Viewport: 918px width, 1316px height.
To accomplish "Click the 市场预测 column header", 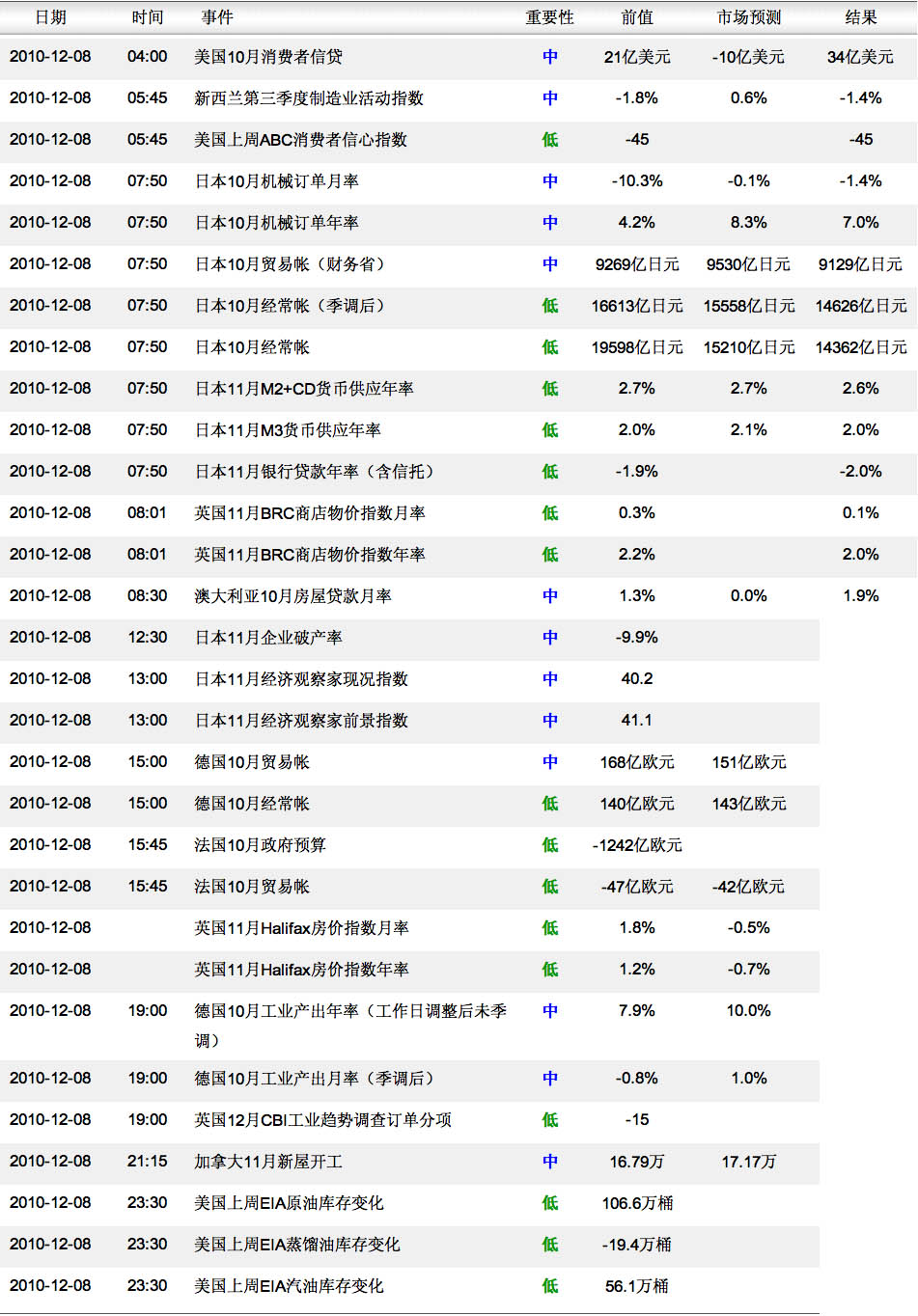I will point(749,17).
